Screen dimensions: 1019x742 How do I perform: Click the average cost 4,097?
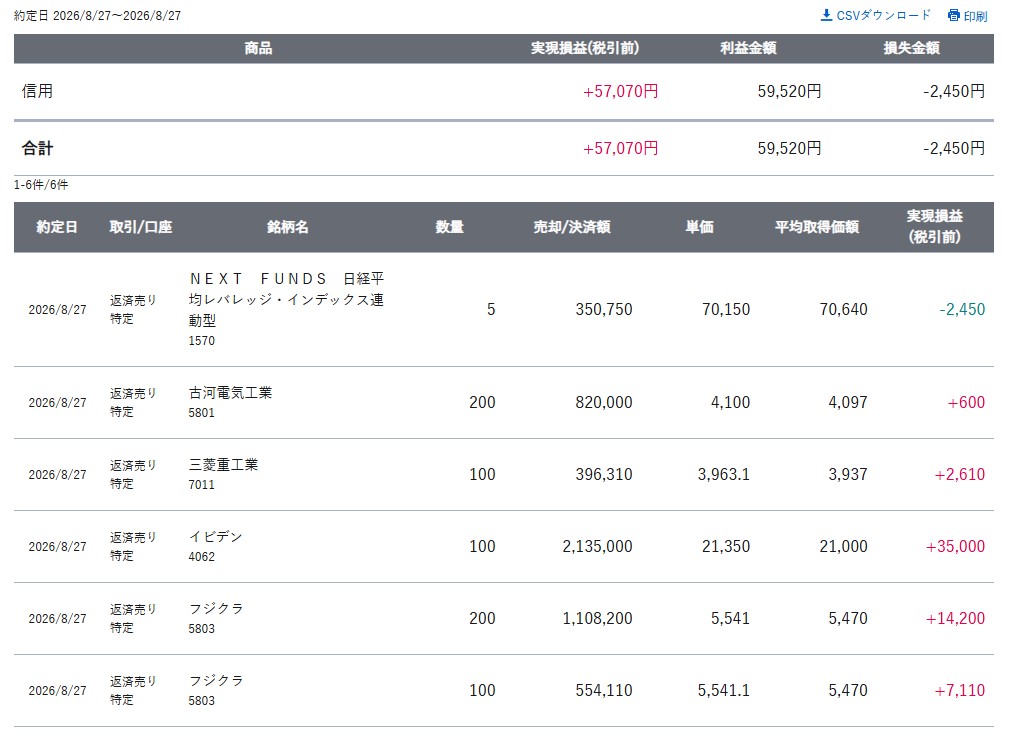(848, 402)
